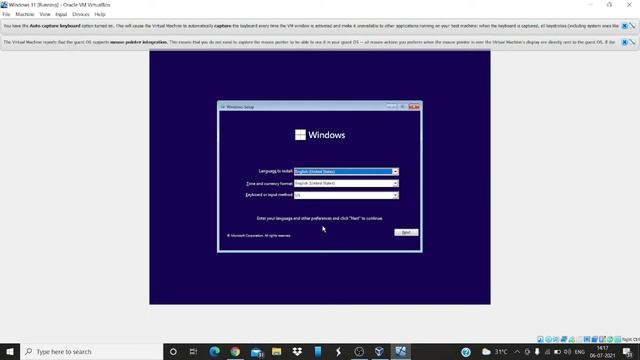Close the Windows Setup dialog
Image resolution: width=640 pixels, height=360 pixels.
[x=414, y=107]
